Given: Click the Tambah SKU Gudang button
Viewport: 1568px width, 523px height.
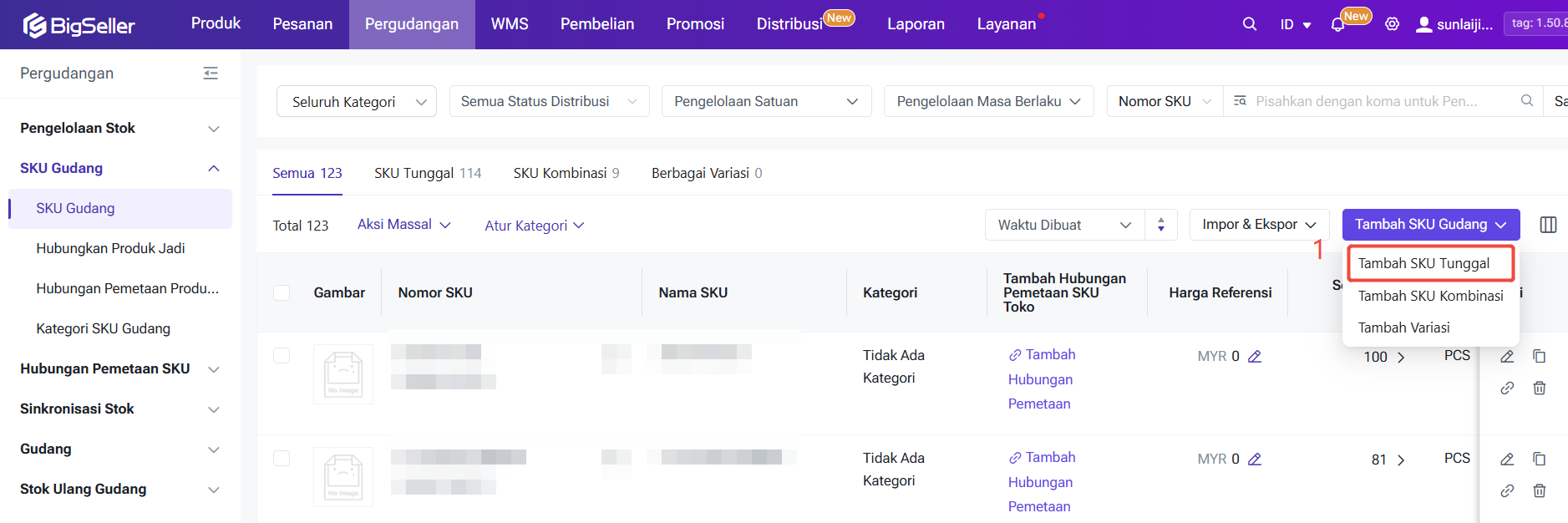Looking at the screenshot, I should [1429, 225].
